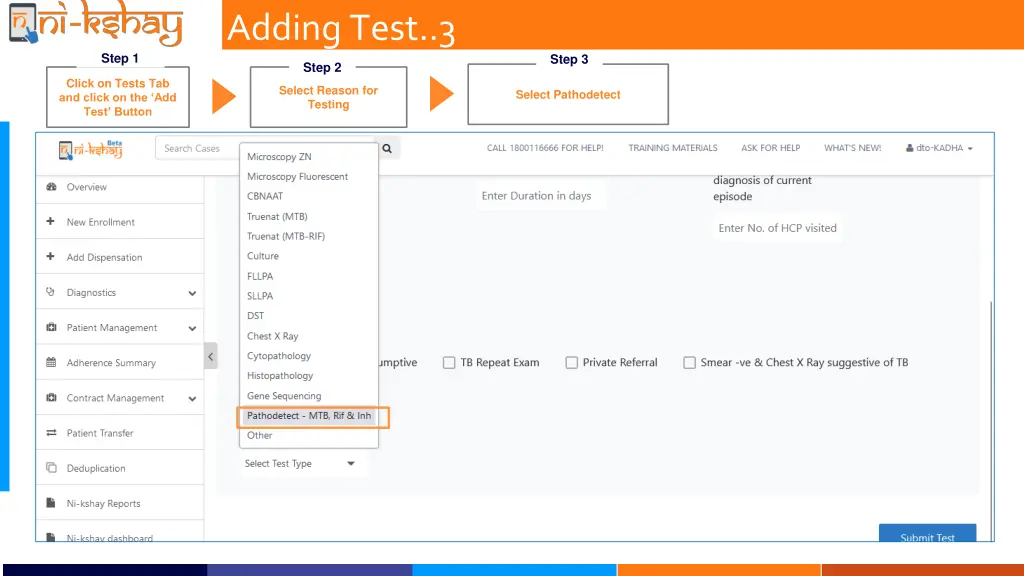The width and height of the screenshot is (1024, 576).
Task: Open the Ask For Help link
Action: point(770,148)
